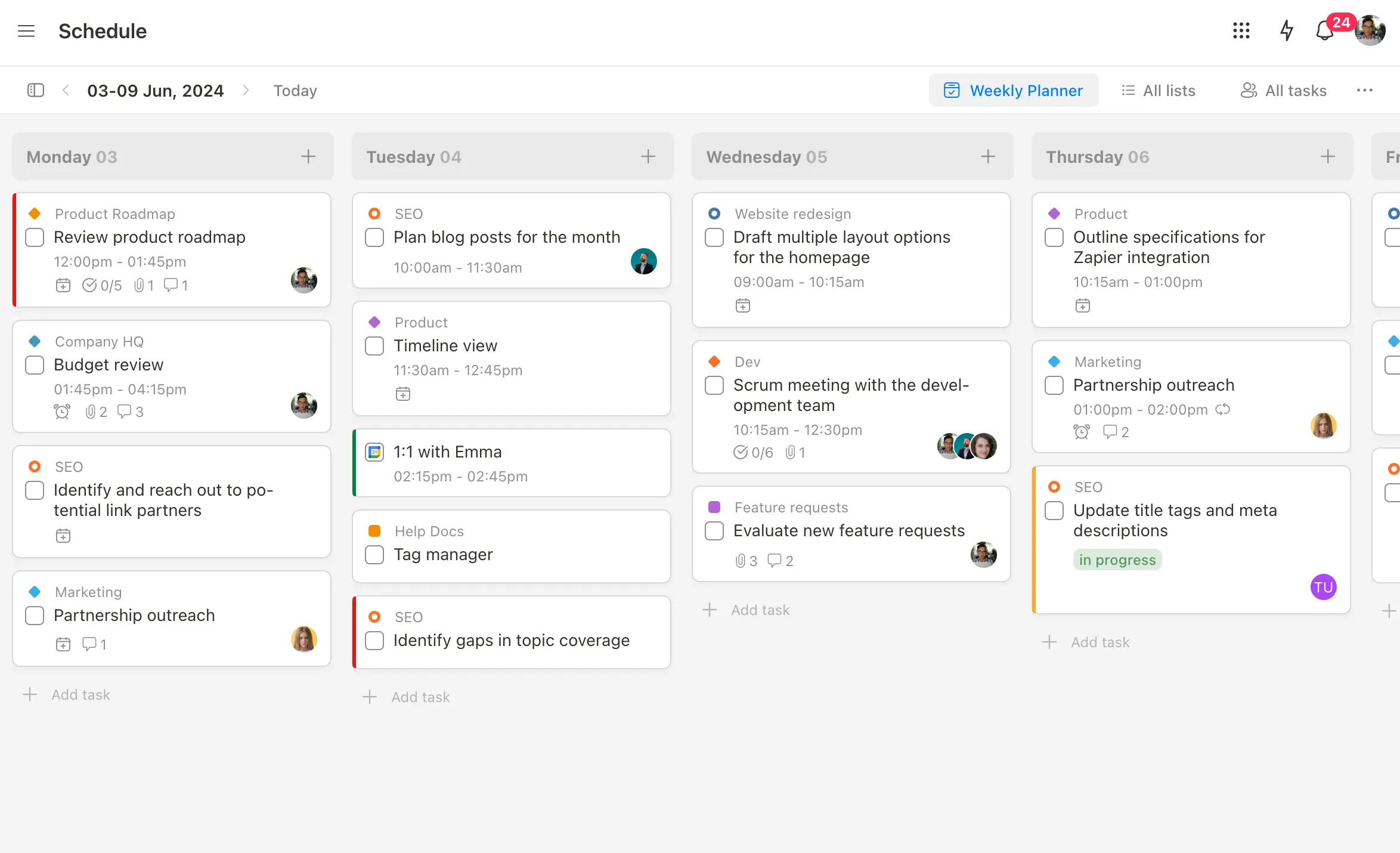
Task: Open the apps grid icon
Action: [x=1241, y=31]
